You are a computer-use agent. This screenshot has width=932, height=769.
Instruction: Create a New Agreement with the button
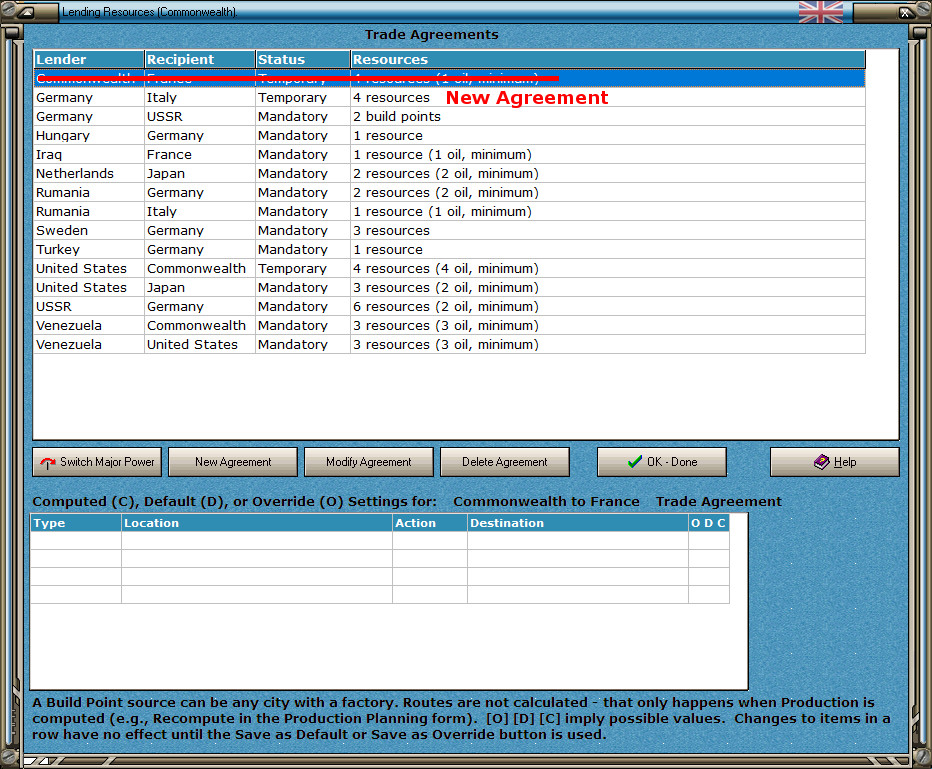pyautogui.click(x=233, y=462)
